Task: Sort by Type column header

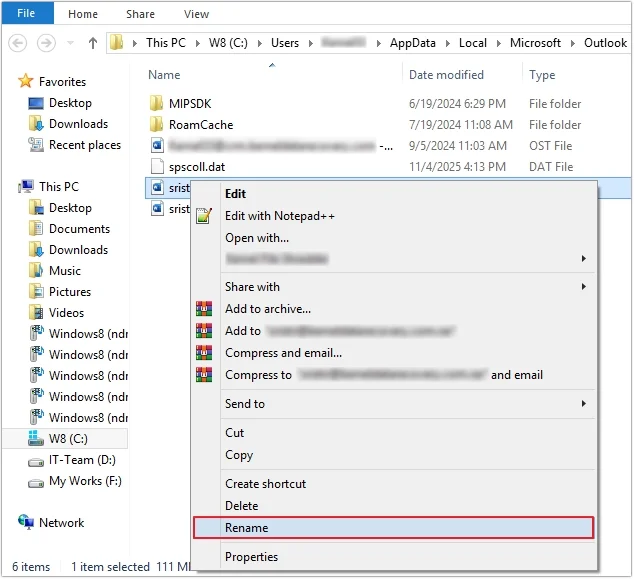Action: click(x=542, y=75)
